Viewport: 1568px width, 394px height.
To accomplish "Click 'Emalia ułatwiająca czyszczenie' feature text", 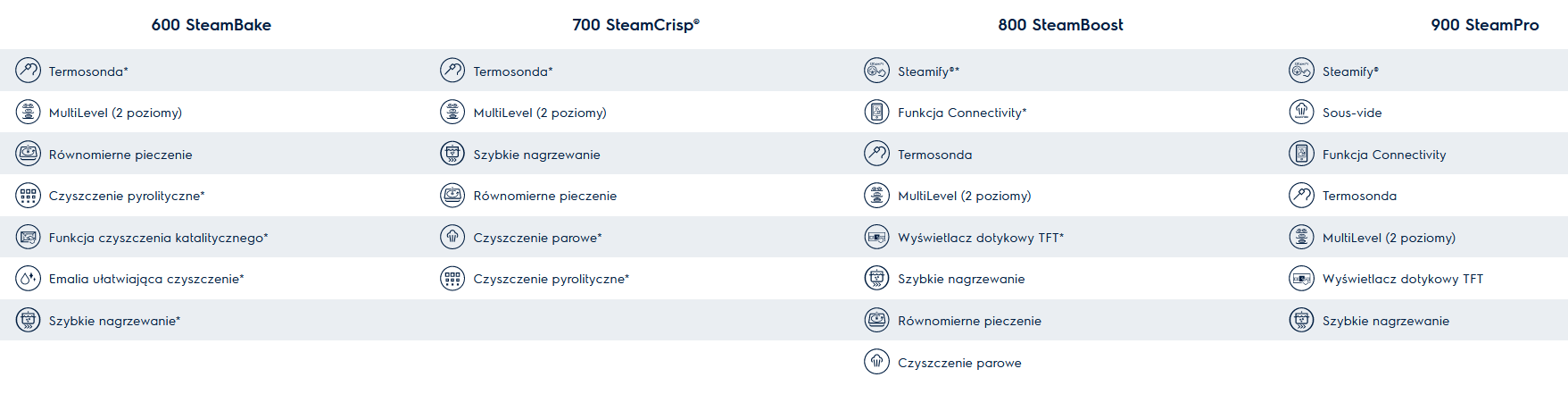I will pos(145,279).
